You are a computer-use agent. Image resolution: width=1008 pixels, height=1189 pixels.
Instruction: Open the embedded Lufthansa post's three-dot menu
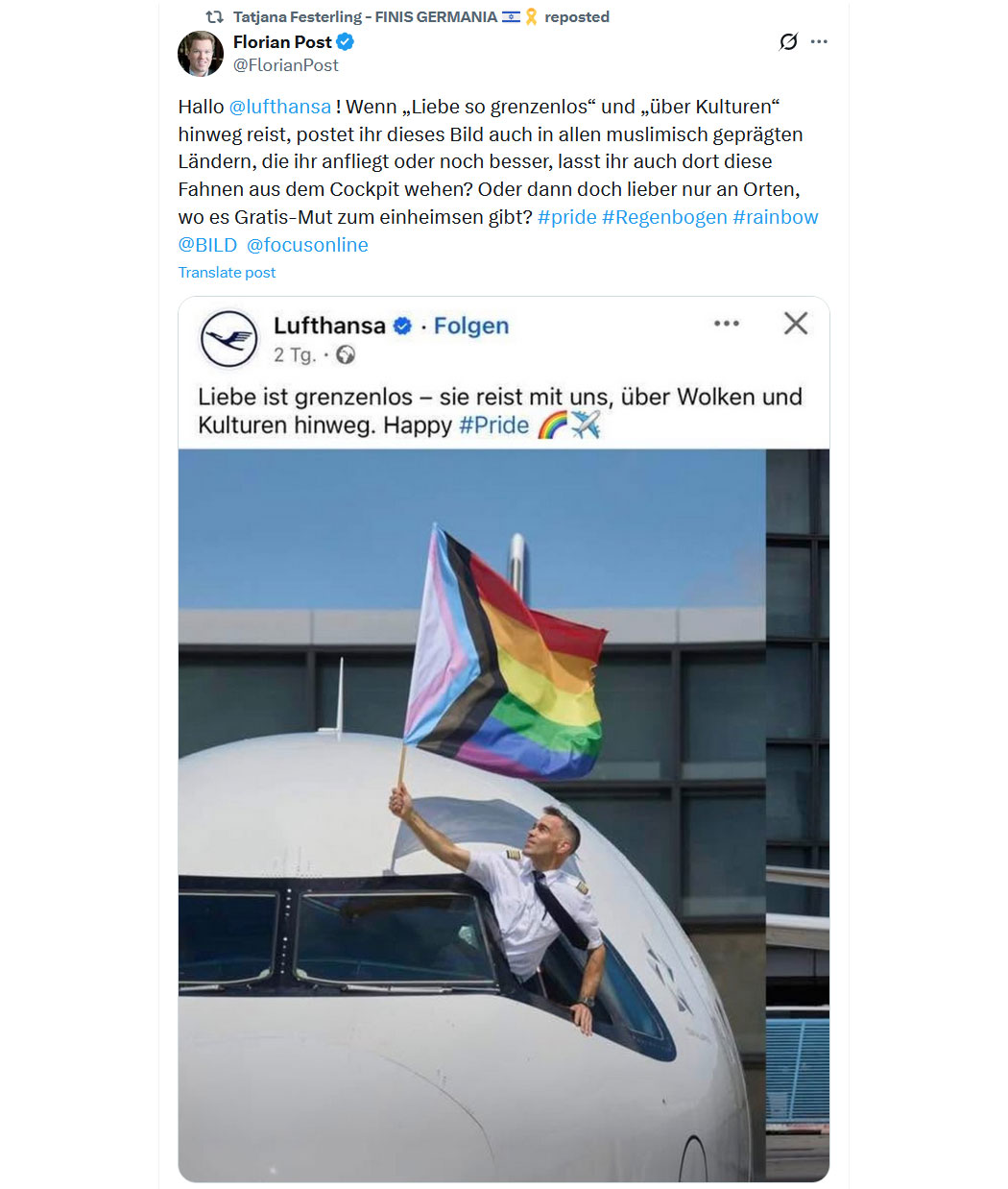[727, 324]
